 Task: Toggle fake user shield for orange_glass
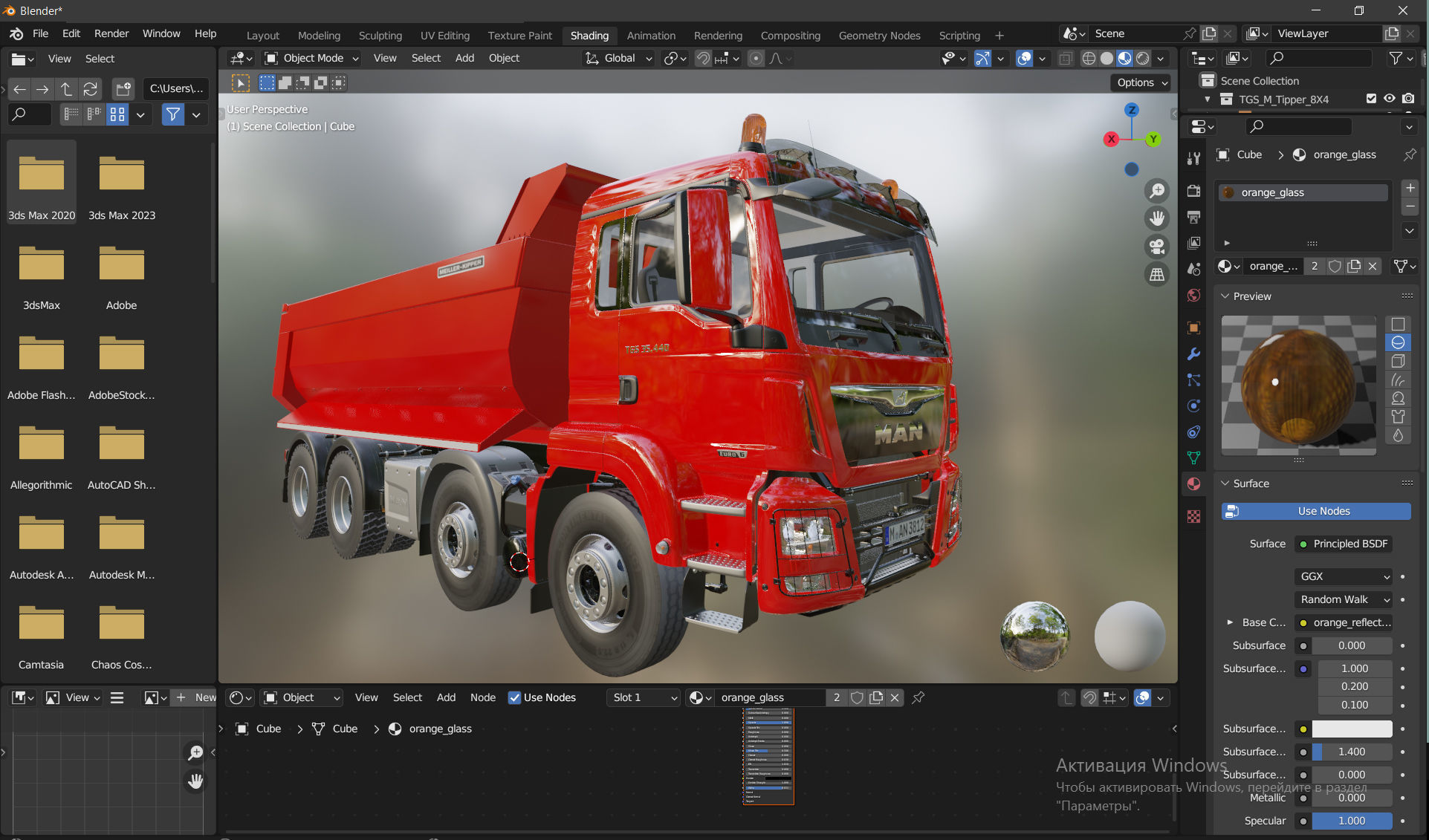(x=1335, y=266)
